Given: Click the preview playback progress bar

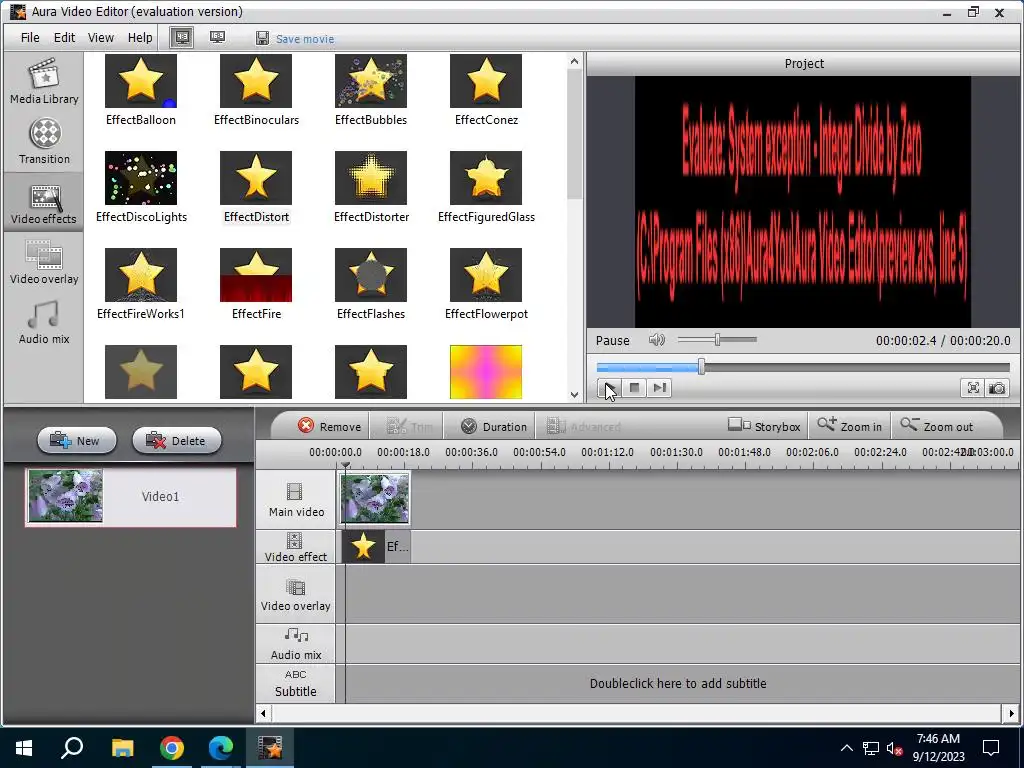Looking at the screenshot, I should [x=803, y=367].
